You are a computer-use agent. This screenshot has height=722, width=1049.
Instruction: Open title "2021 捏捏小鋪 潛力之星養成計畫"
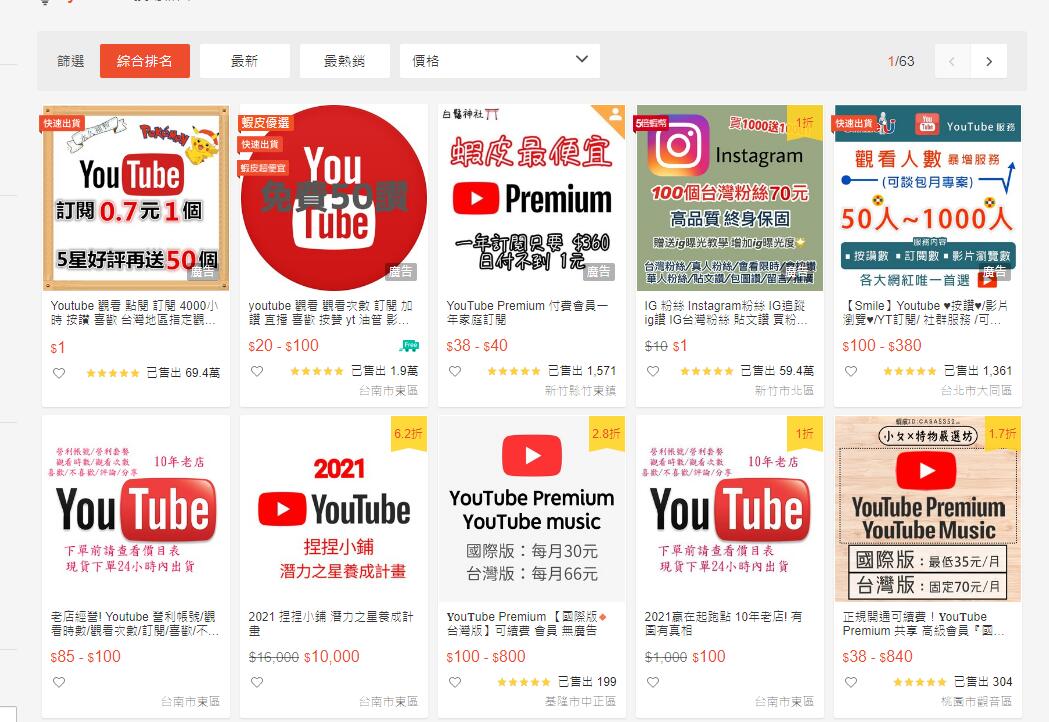[x=331, y=624]
